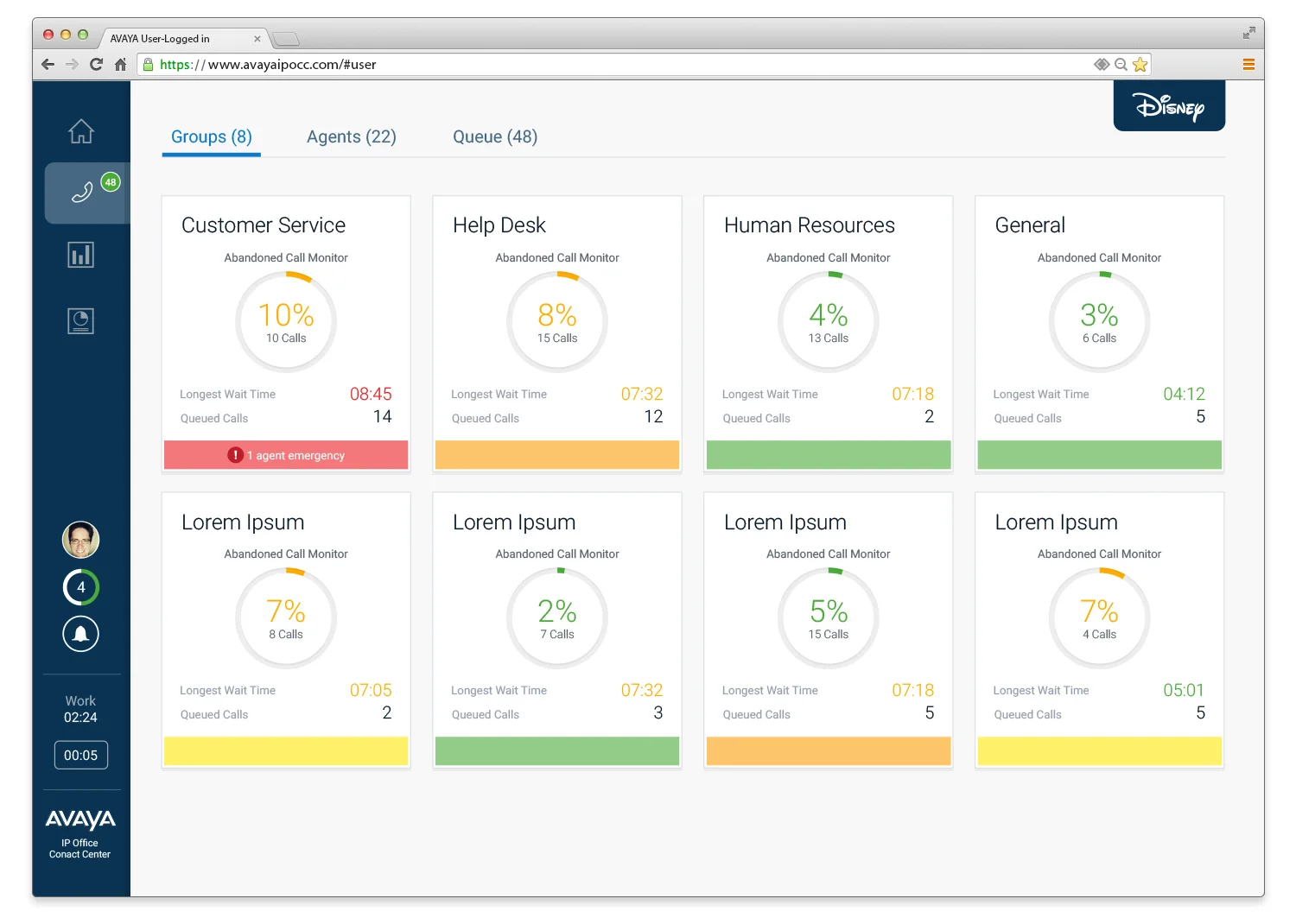
Task: Open the Help Desk group title
Action: pyautogui.click(x=499, y=225)
